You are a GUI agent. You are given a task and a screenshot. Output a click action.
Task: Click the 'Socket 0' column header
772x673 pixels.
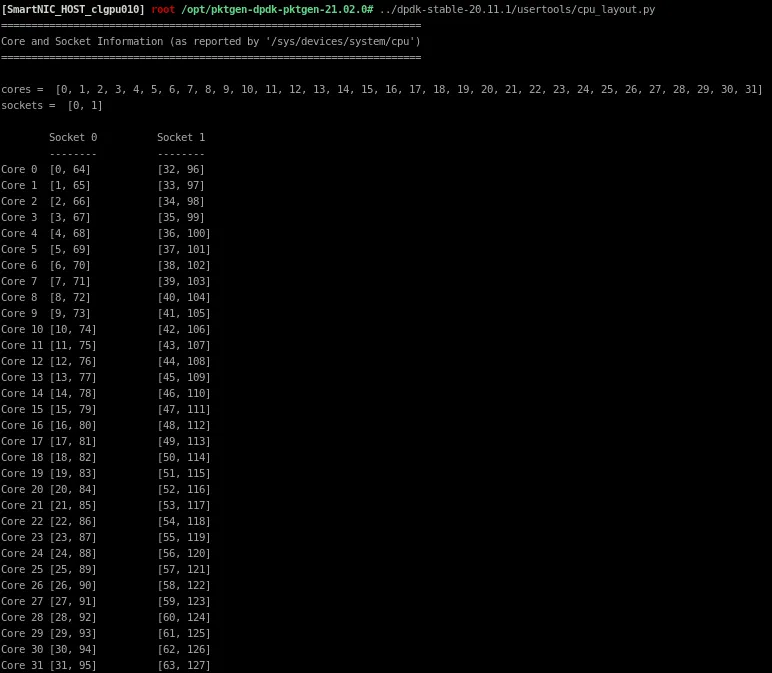(x=73, y=137)
